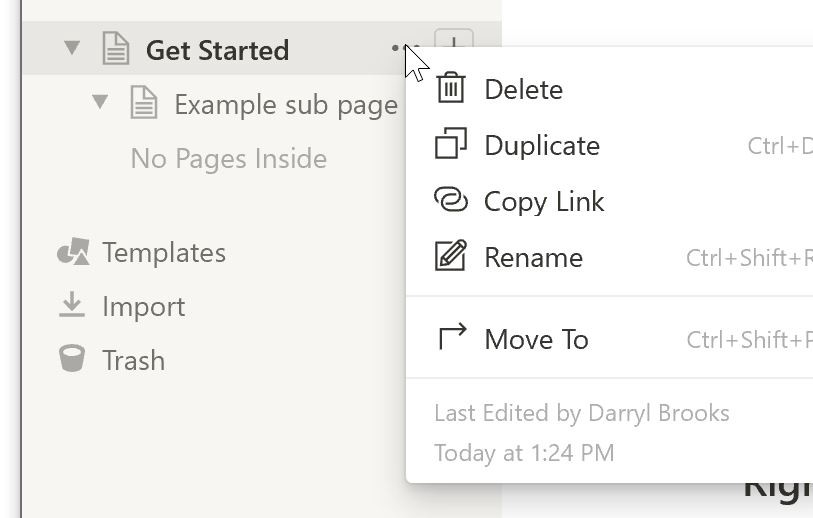This screenshot has width=813, height=518.
Task: Click the trash can icon beside Delete
Action: [x=450, y=87]
